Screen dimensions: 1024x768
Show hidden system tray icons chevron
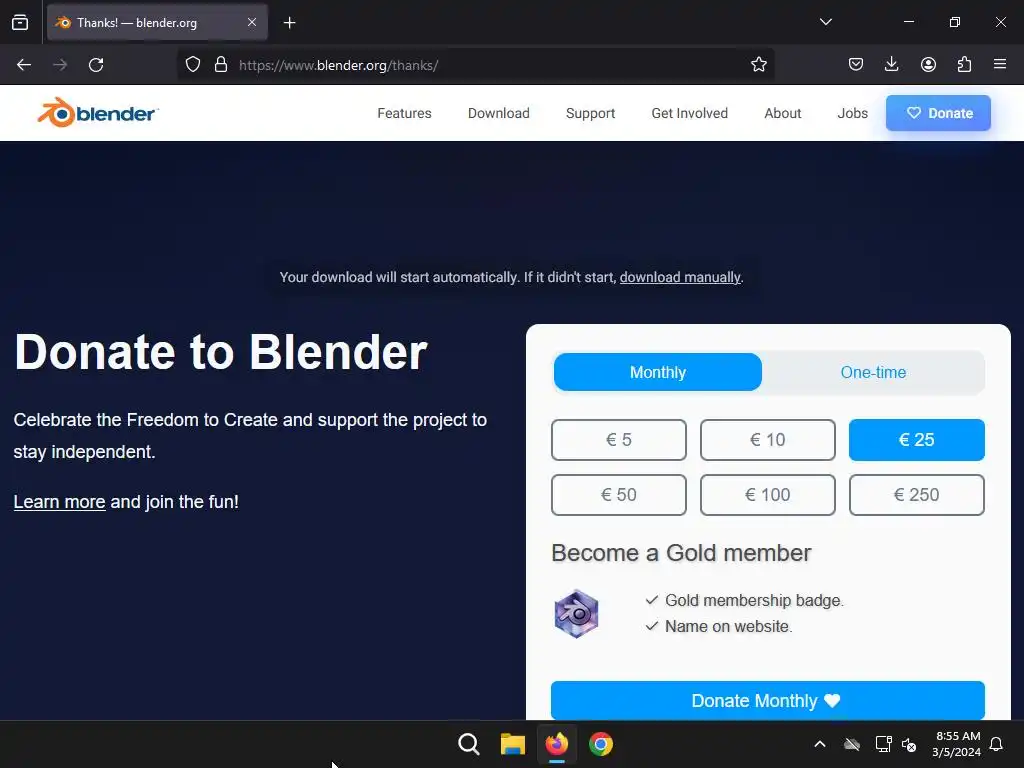820,744
